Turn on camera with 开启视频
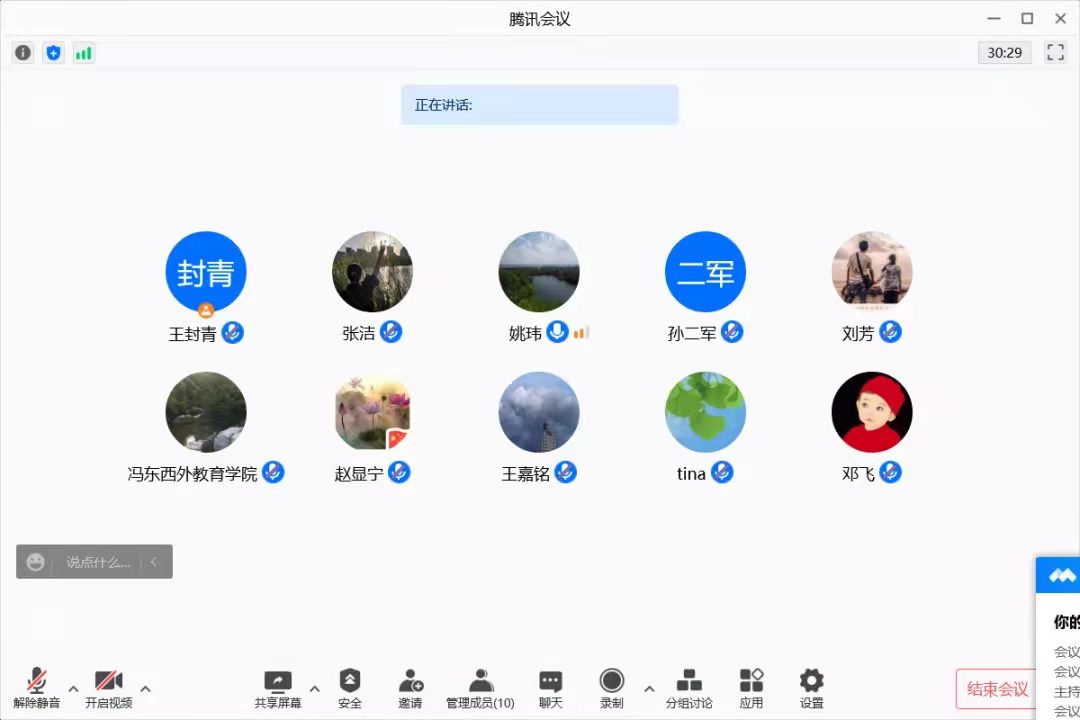Viewport: 1080px width, 720px height. coord(108,689)
